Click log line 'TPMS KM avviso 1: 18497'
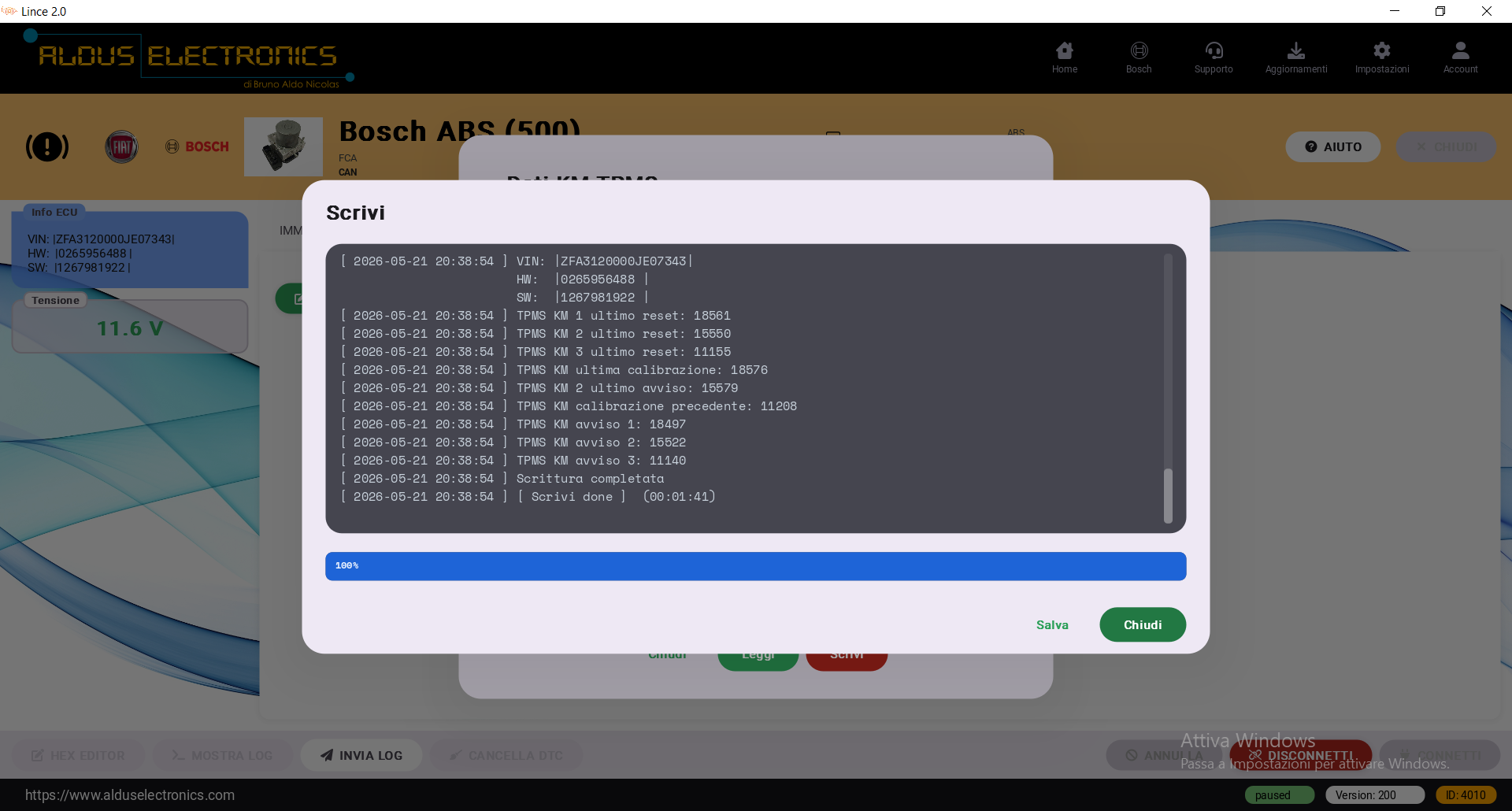 pyautogui.click(x=513, y=424)
